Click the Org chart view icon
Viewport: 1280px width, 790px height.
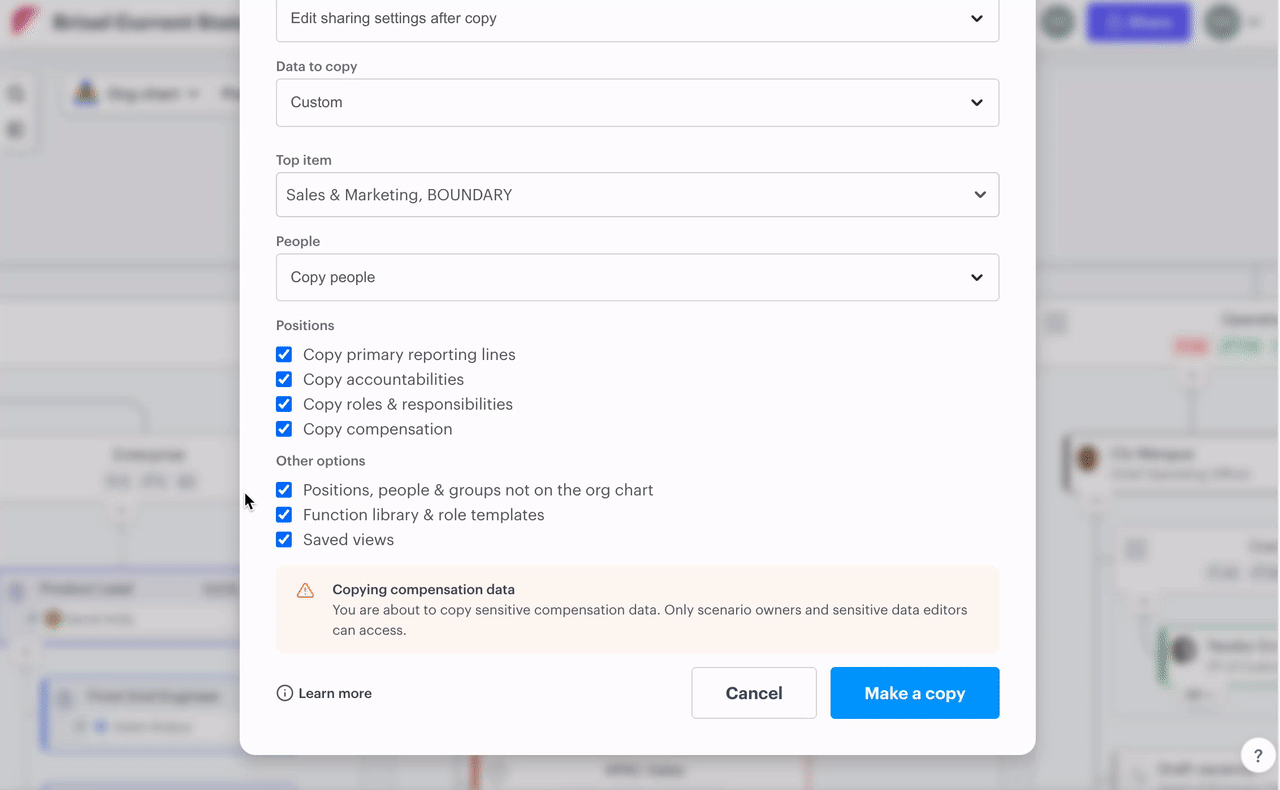pos(86,94)
